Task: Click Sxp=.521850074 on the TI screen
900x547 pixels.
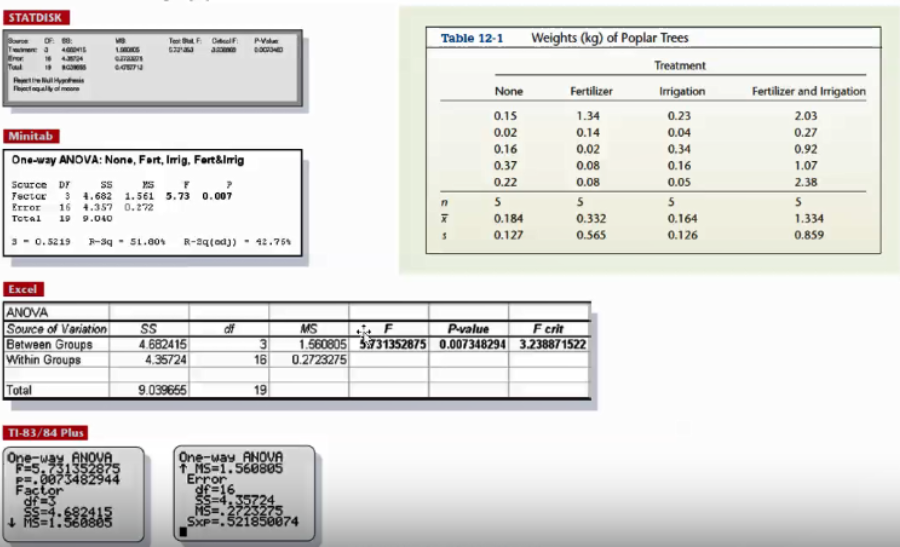Action: point(243,522)
